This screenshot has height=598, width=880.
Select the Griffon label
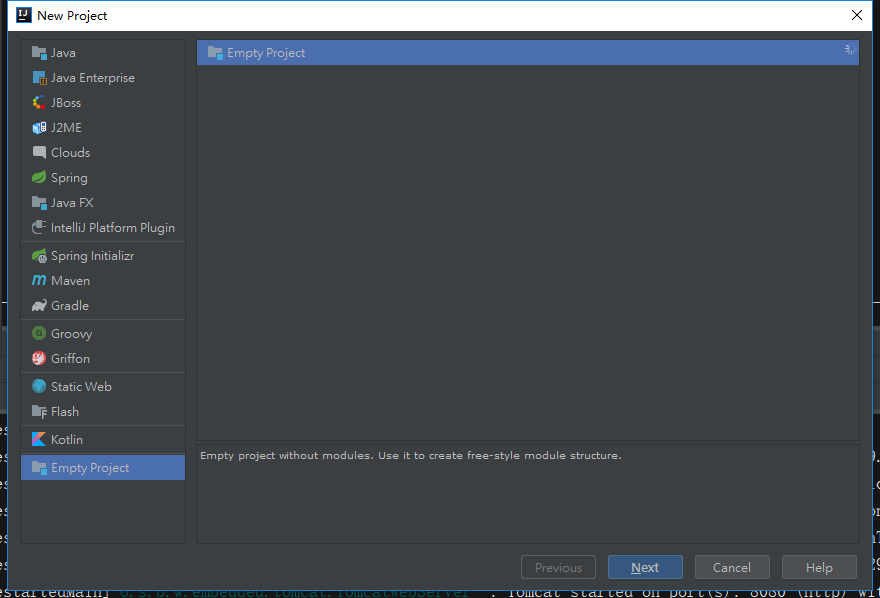pyautogui.click(x=70, y=358)
